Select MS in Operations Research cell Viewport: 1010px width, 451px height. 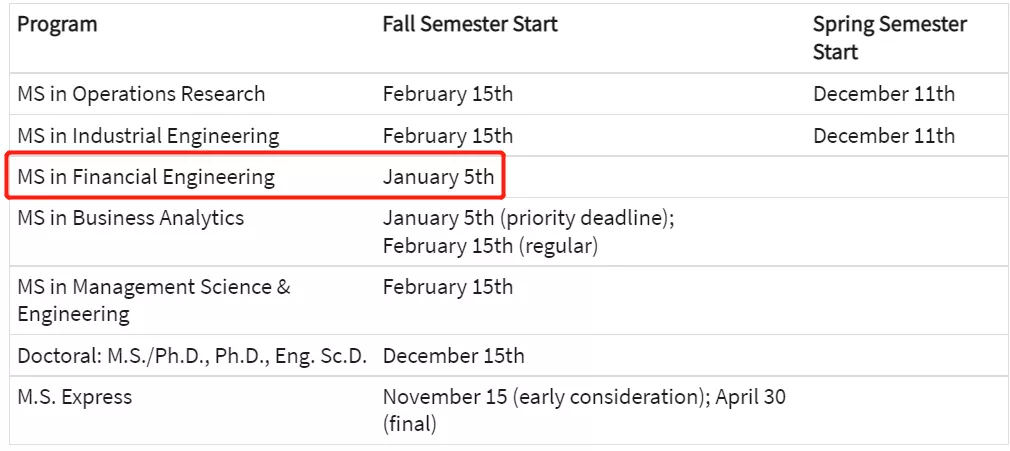tap(141, 95)
